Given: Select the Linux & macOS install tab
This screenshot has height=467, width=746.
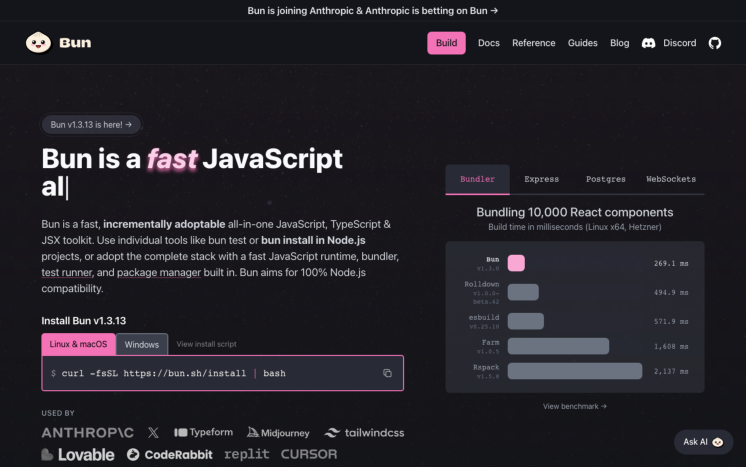Looking at the screenshot, I should (x=78, y=344).
